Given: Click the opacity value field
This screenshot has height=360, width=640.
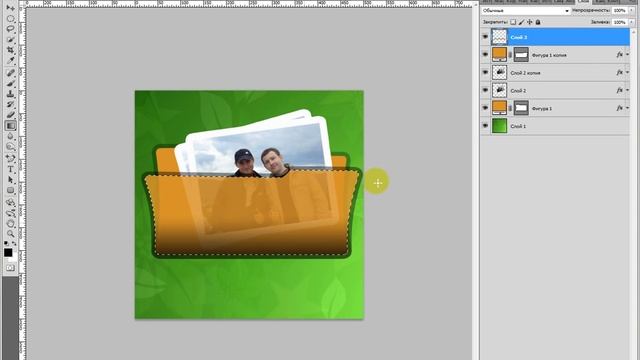Looking at the screenshot, I should (620, 11).
